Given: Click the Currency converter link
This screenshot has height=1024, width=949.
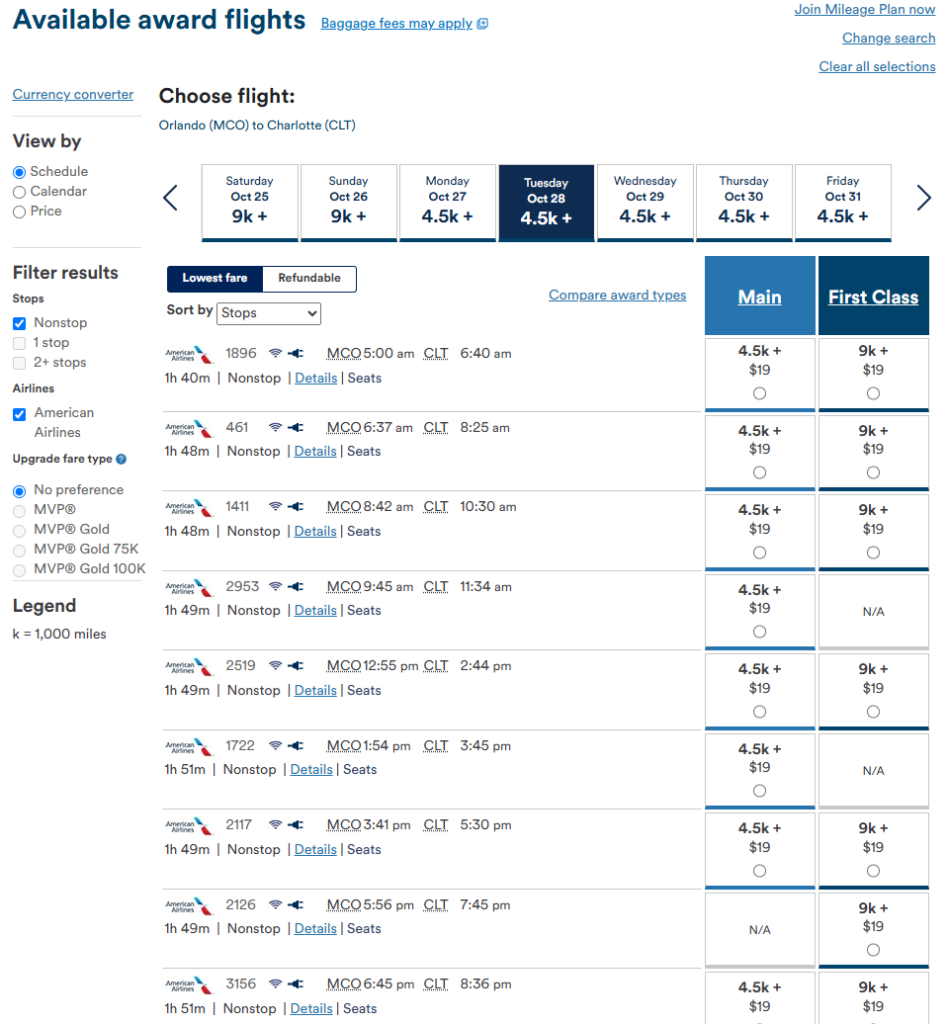Looking at the screenshot, I should 73,95.
